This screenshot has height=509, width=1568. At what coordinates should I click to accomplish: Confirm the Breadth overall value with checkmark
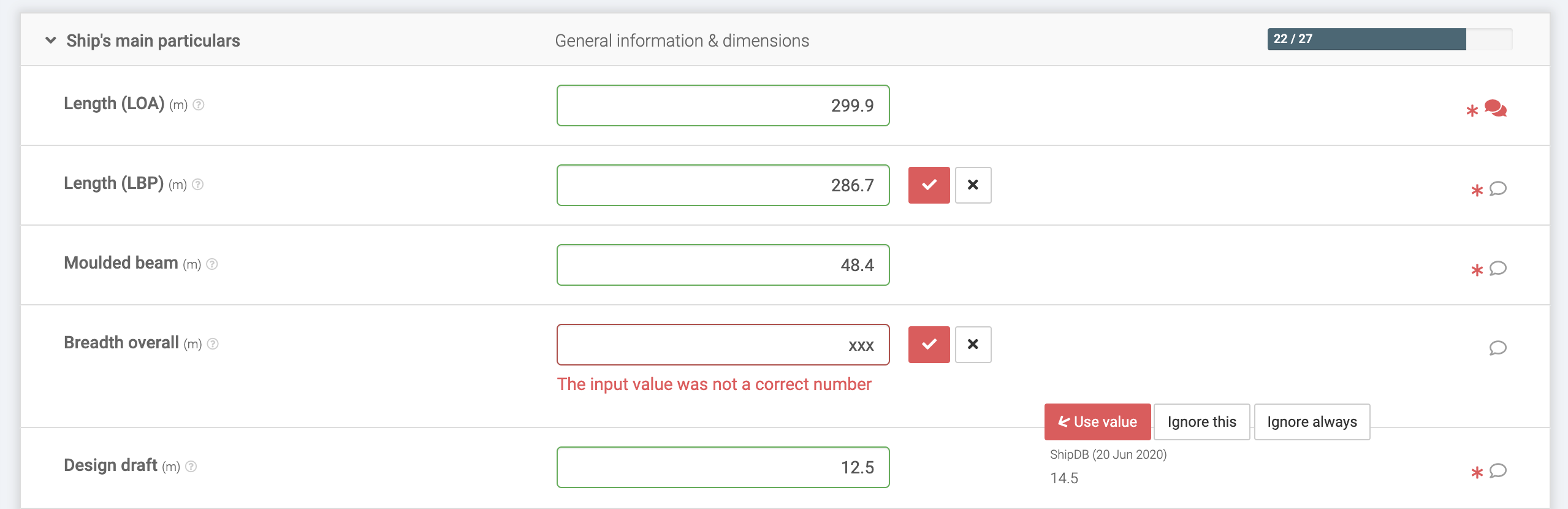pyautogui.click(x=929, y=344)
